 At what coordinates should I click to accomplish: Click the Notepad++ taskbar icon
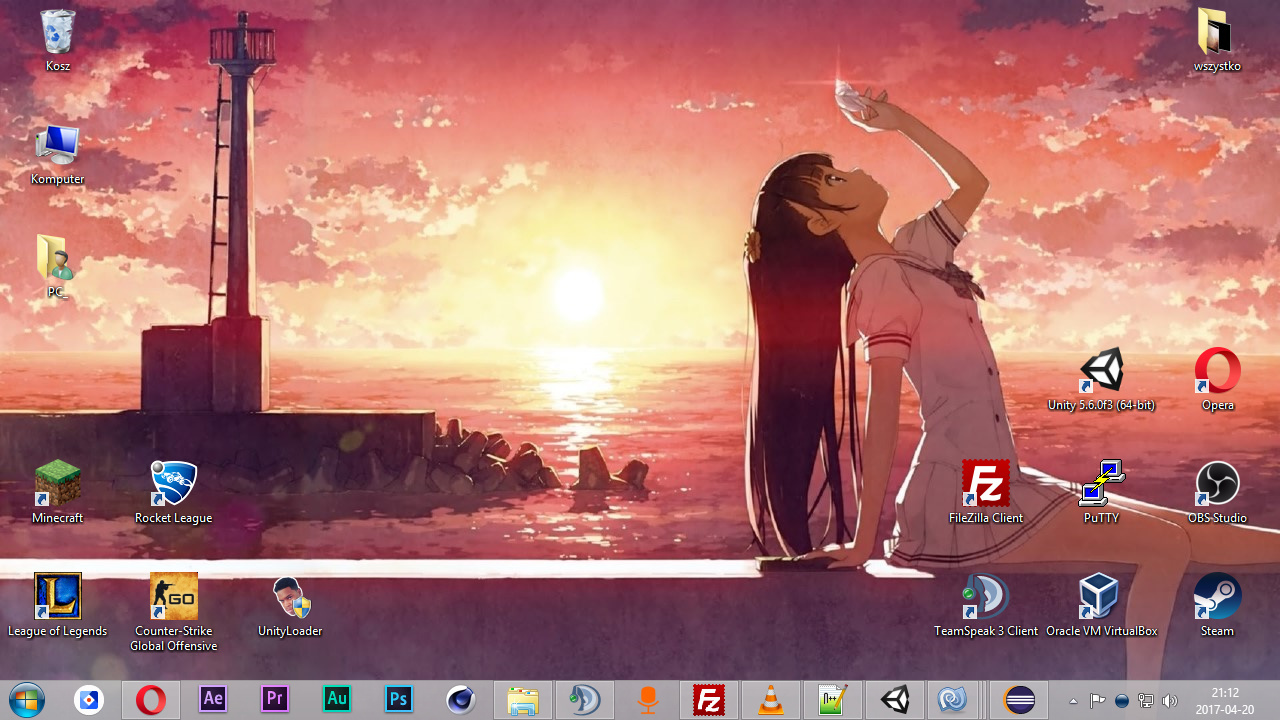(x=832, y=700)
